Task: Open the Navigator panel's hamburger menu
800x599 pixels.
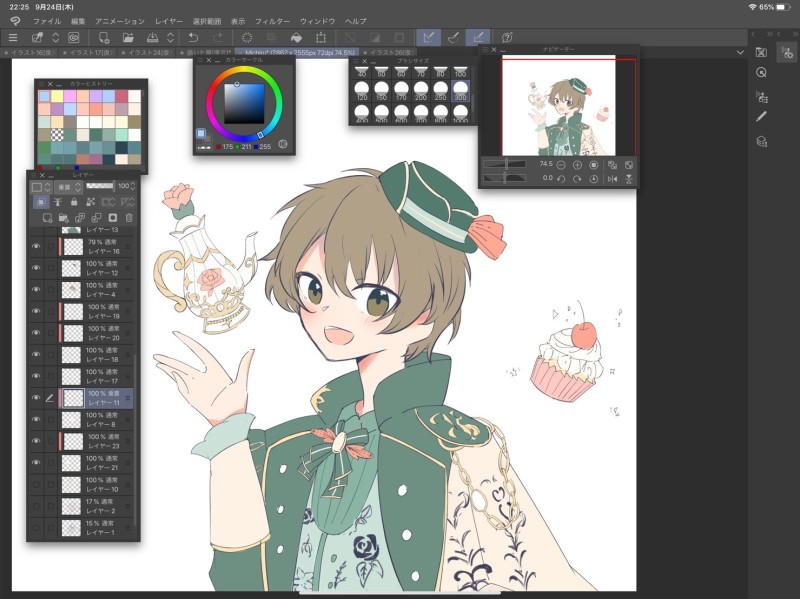Action: click(x=483, y=49)
